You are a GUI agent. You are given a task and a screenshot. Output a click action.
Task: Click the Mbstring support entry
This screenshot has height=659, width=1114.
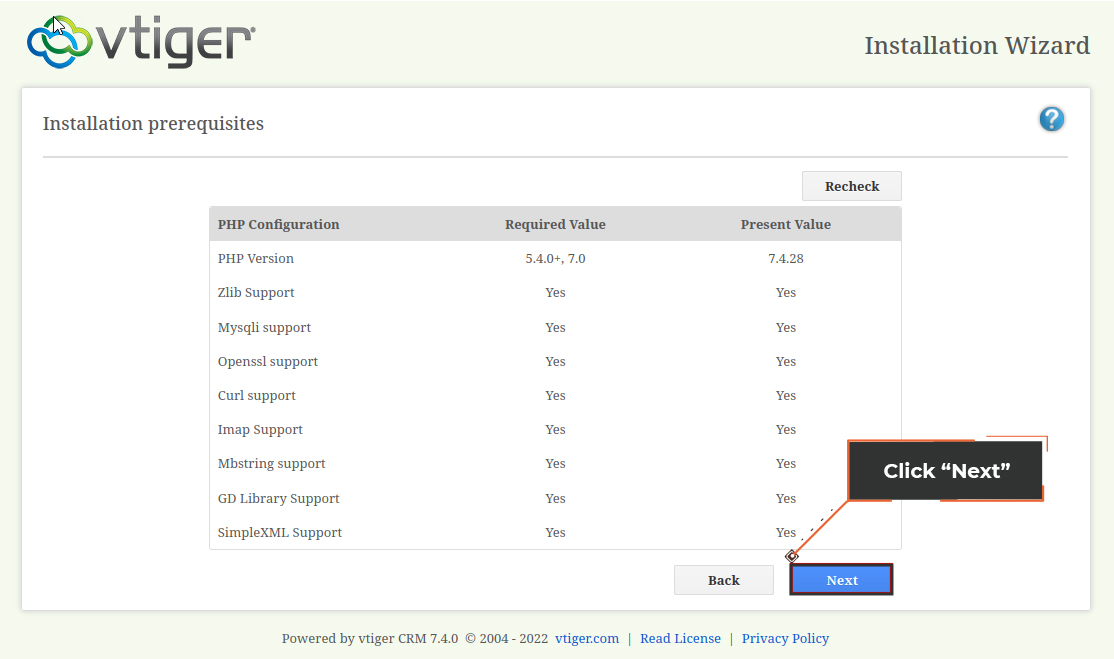pyautogui.click(x=271, y=463)
